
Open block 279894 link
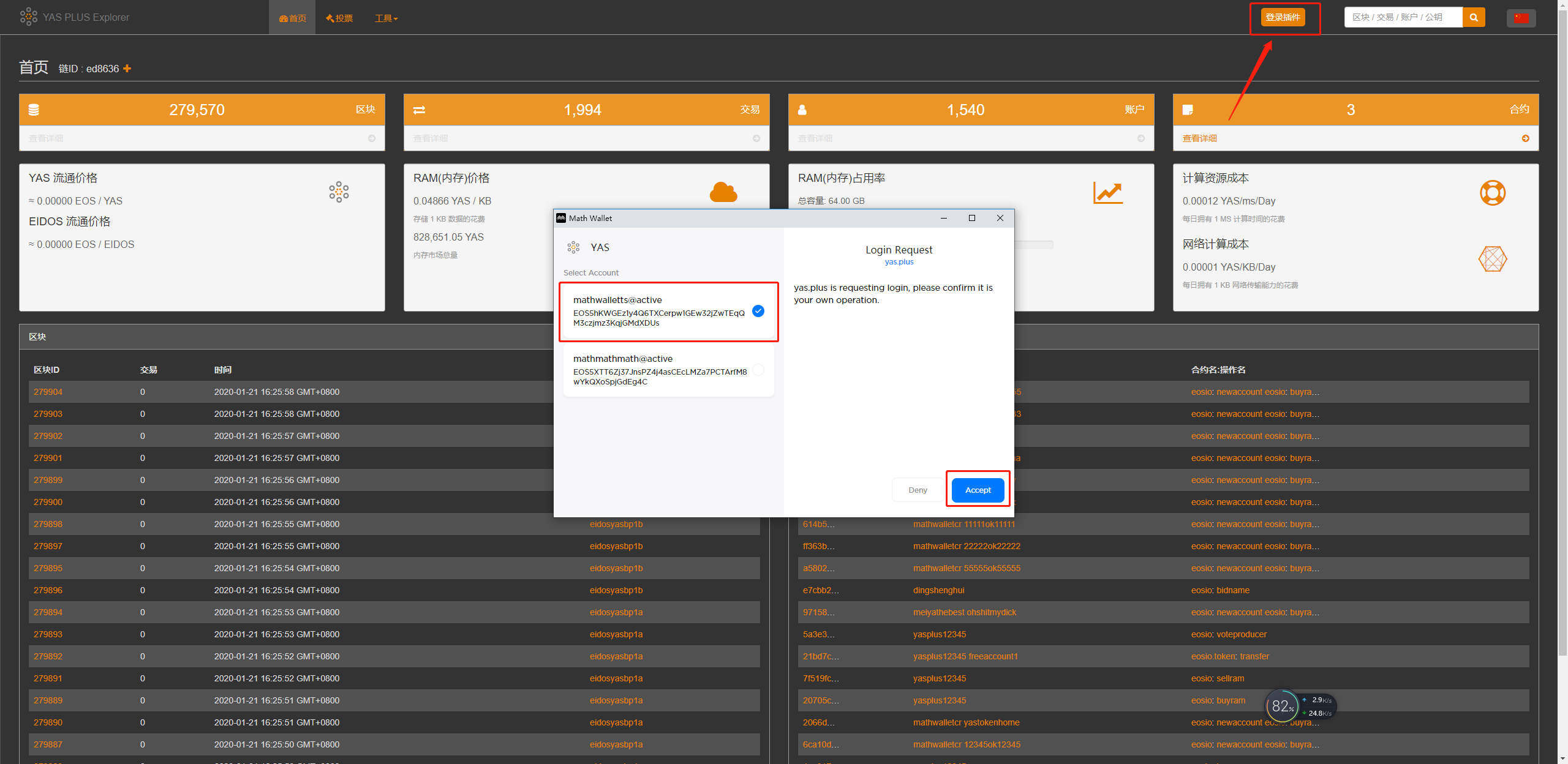48,612
